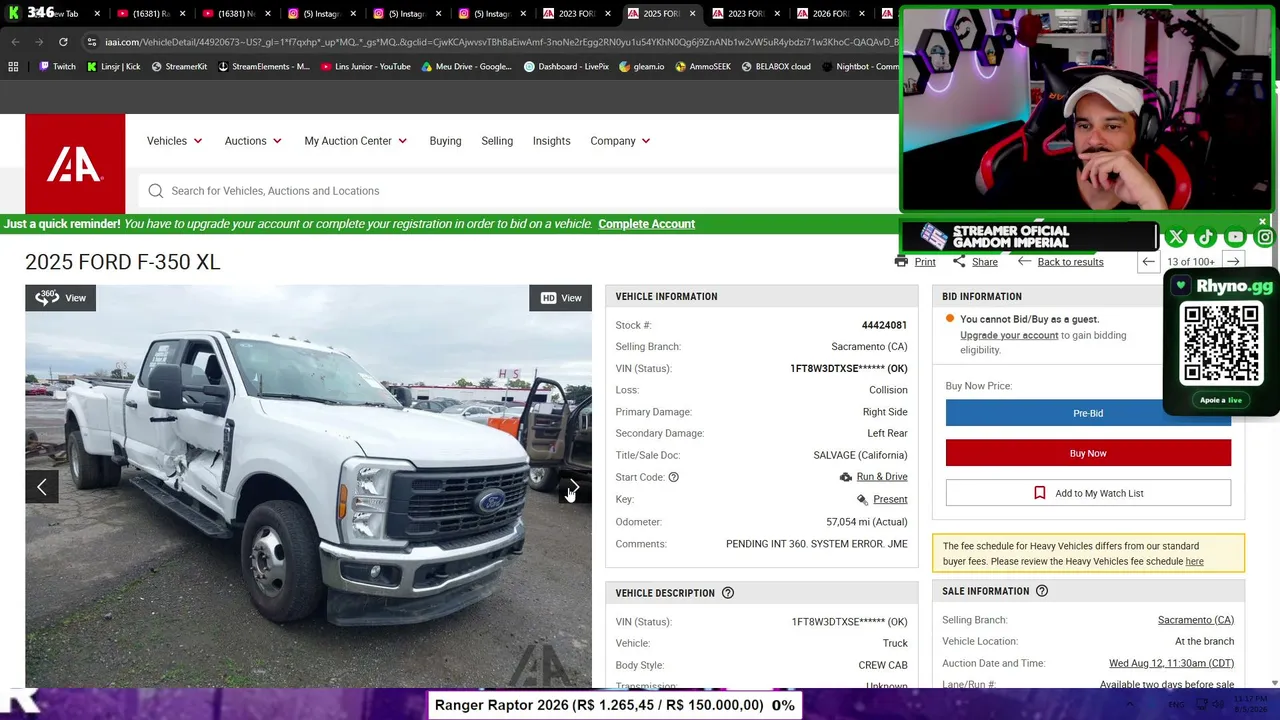The image size is (1280, 720).
Task: Switch to the first YouTube (16381) tab
Action: coord(152,14)
